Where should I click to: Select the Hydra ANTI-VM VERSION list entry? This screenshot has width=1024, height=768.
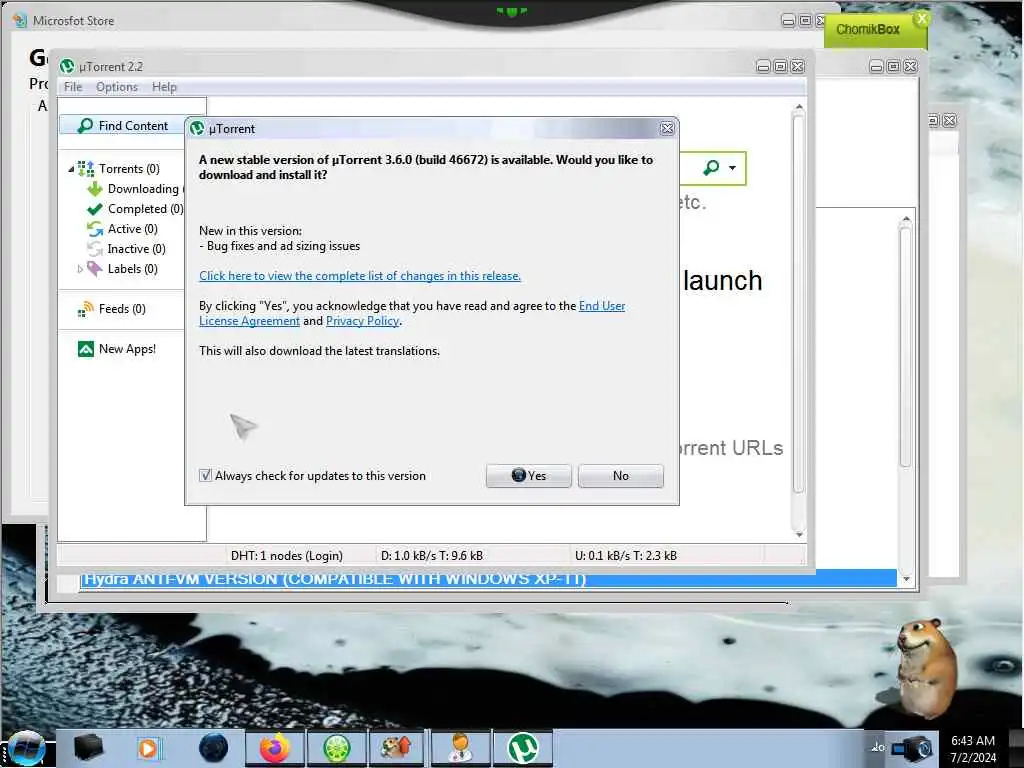point(488,579)
